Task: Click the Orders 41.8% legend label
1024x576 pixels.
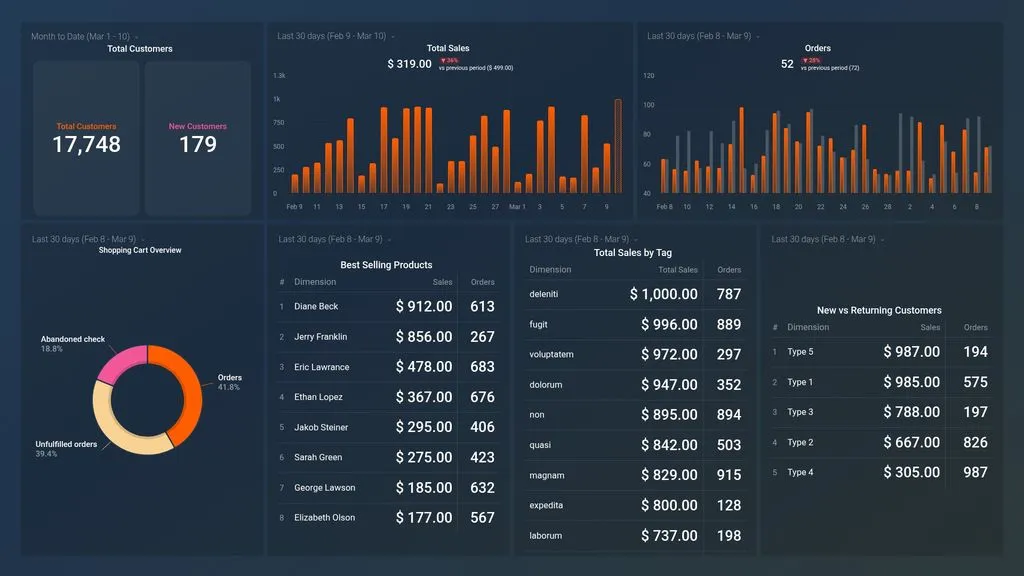Action: point(229,382)
